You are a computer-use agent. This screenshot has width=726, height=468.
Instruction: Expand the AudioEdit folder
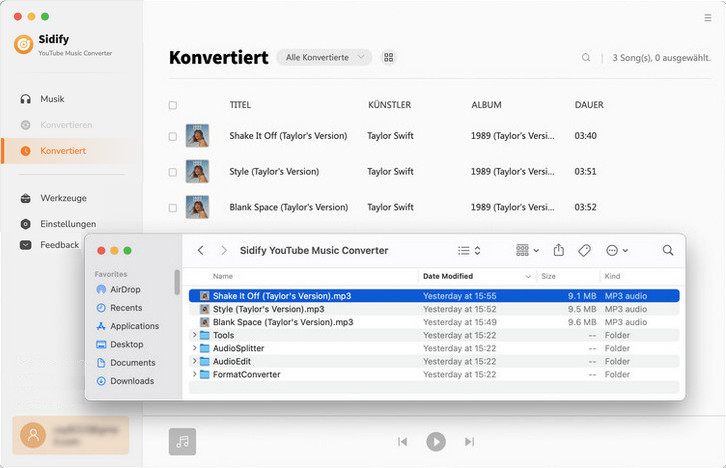click(194, 361)
